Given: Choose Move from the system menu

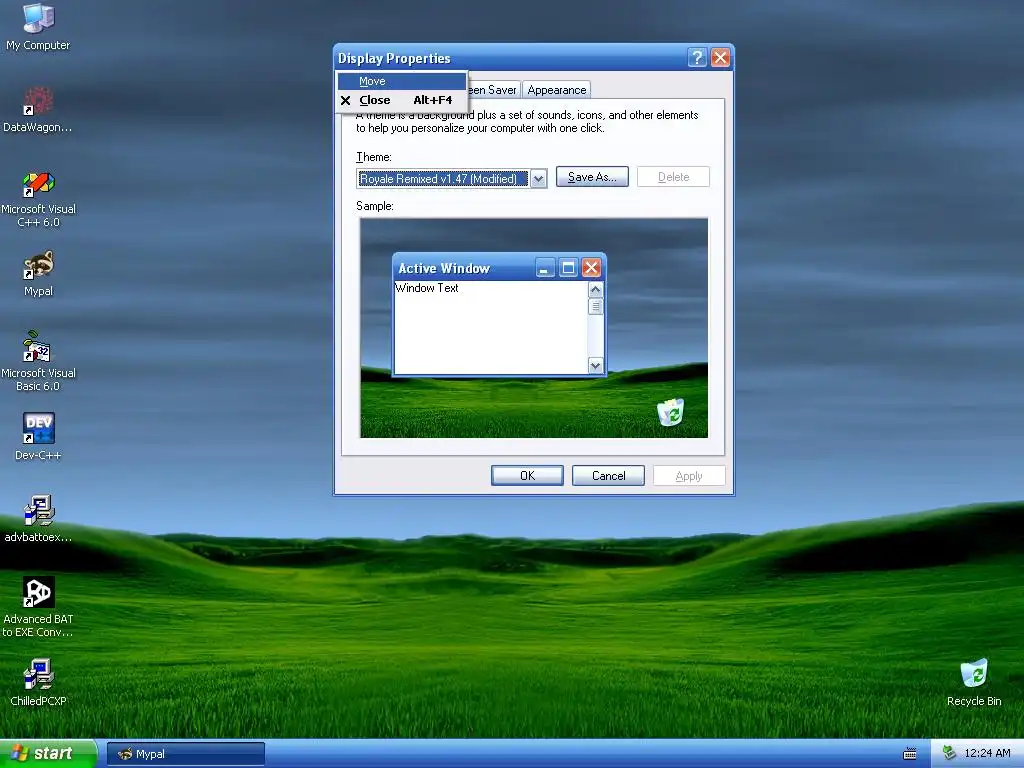Looking at the screenshot, I should coord(402,81).
